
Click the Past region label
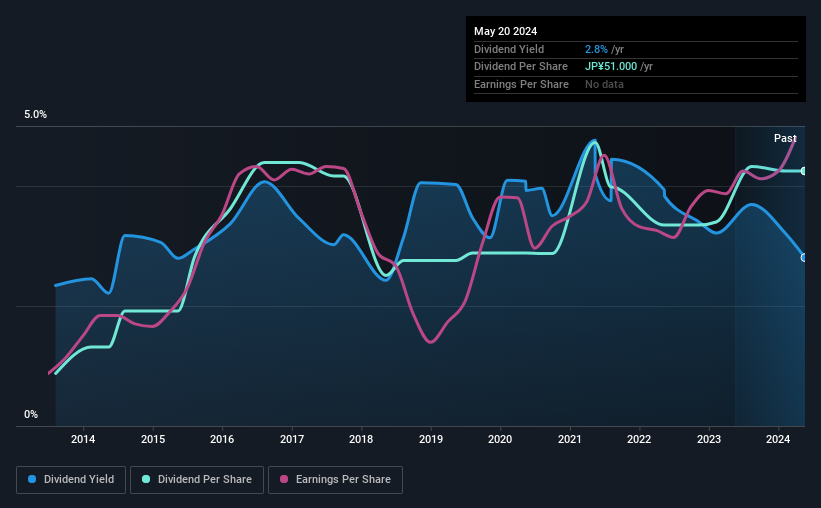coord(785,138)
